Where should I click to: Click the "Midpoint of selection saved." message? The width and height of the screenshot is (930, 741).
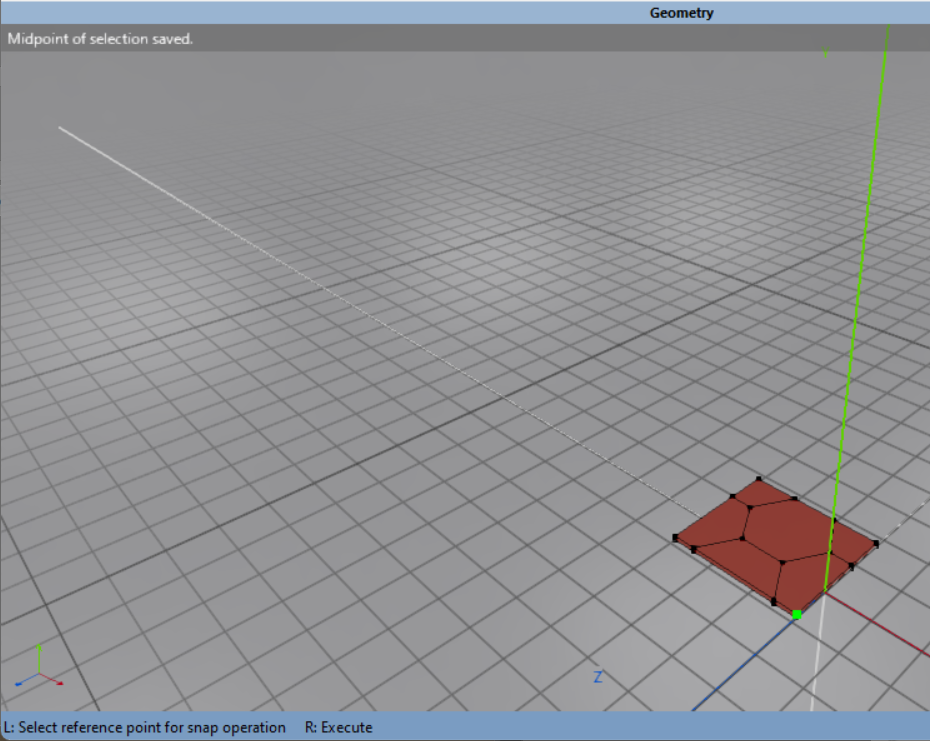(100, 39)
